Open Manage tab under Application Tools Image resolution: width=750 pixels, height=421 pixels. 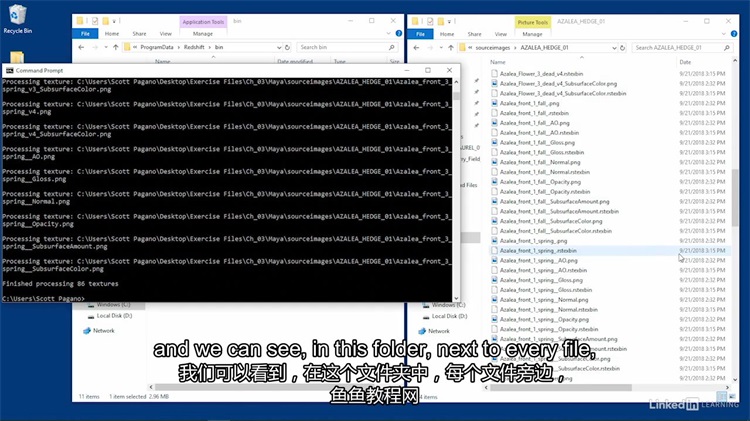click(x=203, y=33)
